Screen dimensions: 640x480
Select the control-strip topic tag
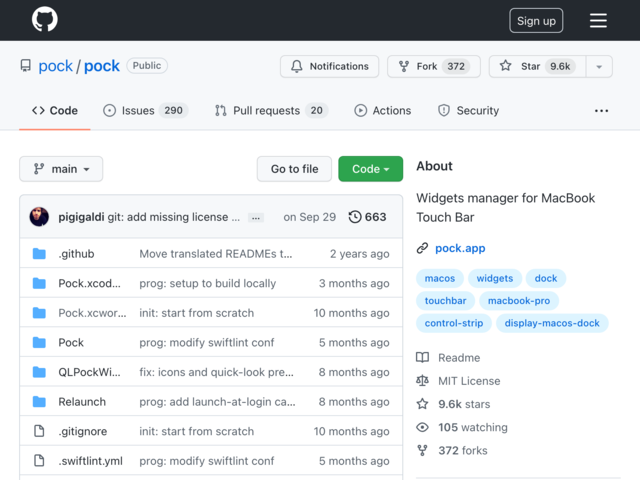[x=454, y=323]
